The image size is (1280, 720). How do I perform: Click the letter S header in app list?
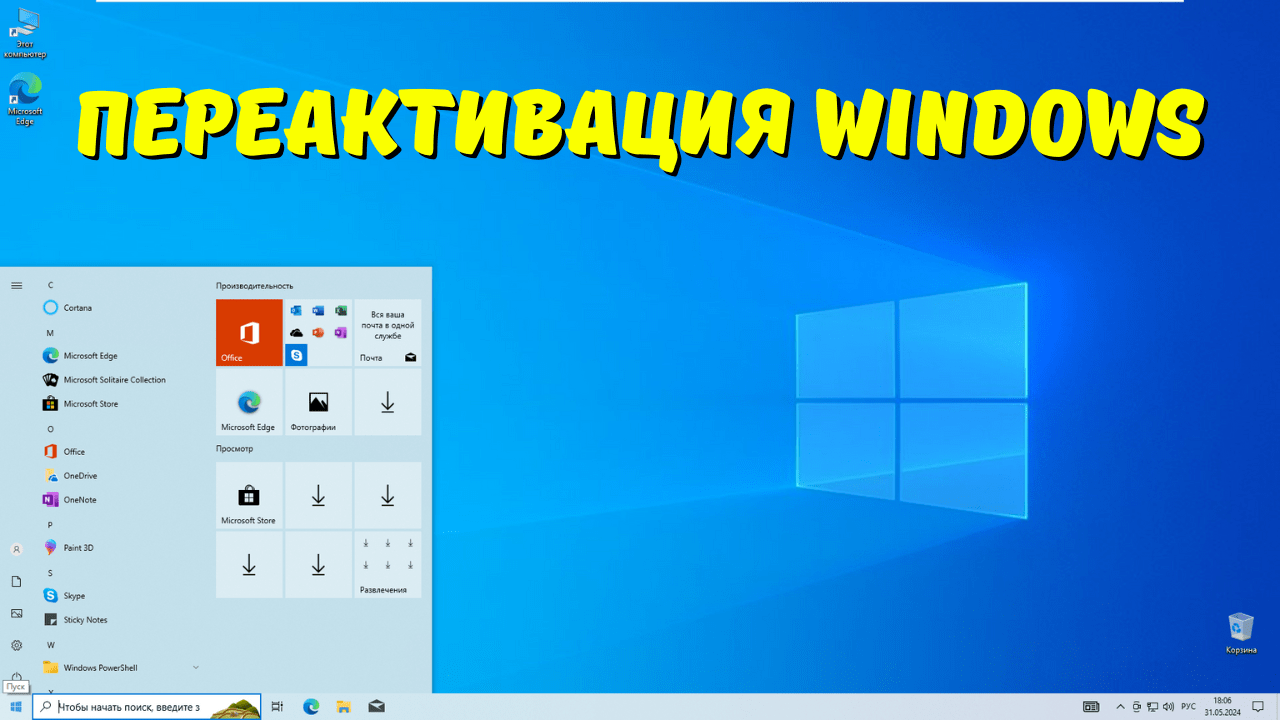pos(50,573)
